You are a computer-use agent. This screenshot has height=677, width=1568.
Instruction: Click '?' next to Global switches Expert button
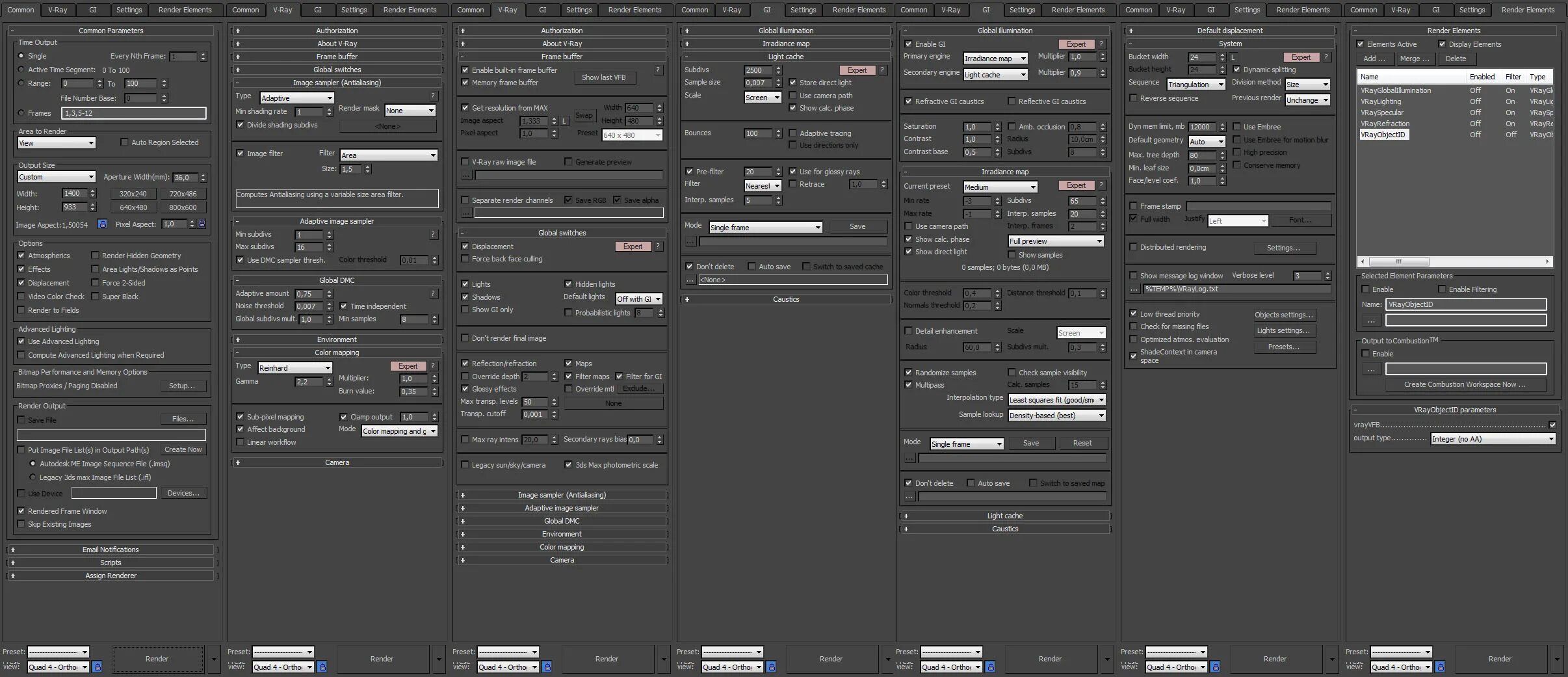pyautogui.click(x=658, y=246)
